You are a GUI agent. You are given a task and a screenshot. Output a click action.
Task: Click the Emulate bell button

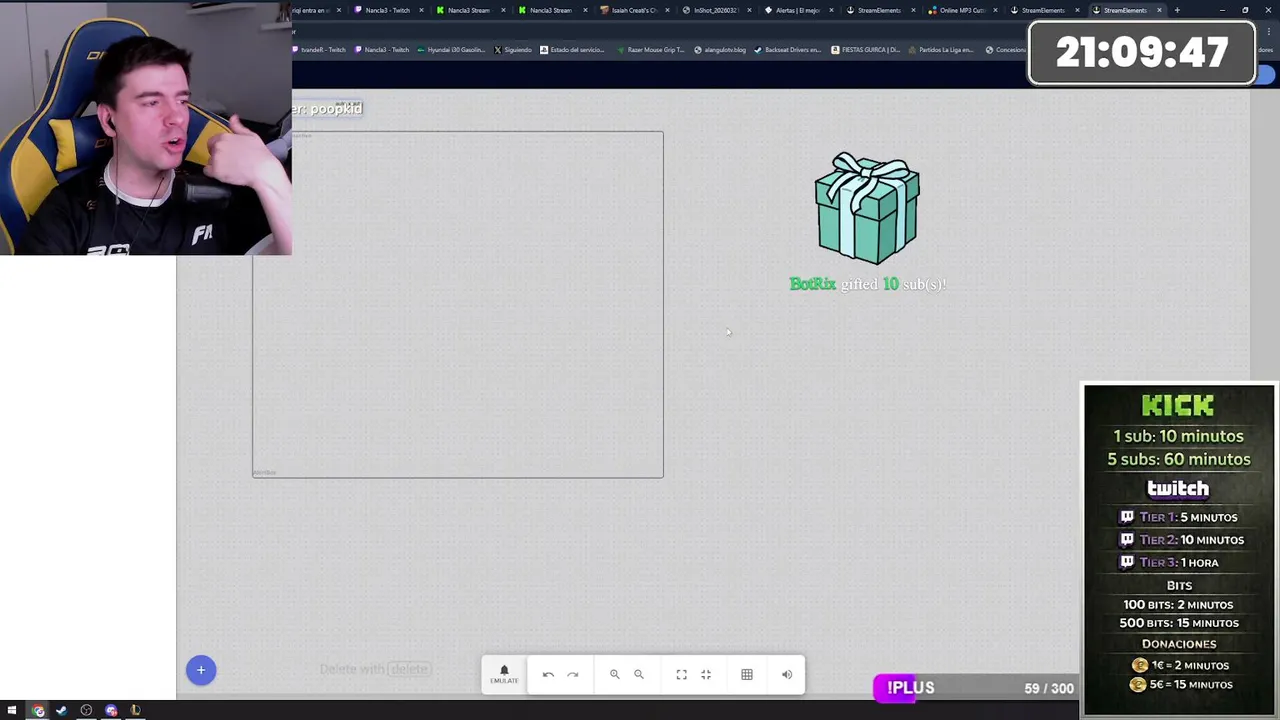point(504,674)
